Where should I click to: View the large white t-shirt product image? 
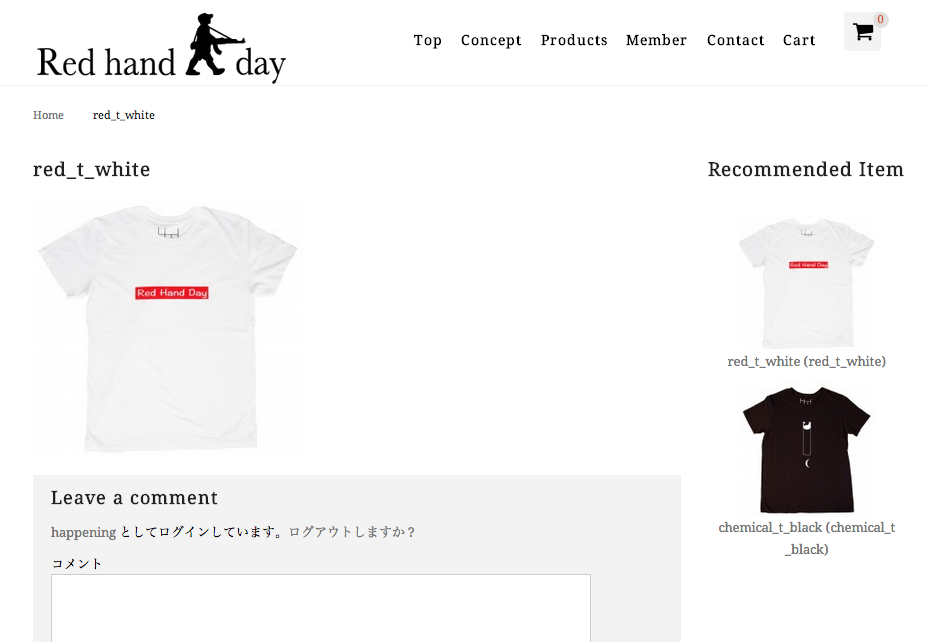tap(168, 329)
